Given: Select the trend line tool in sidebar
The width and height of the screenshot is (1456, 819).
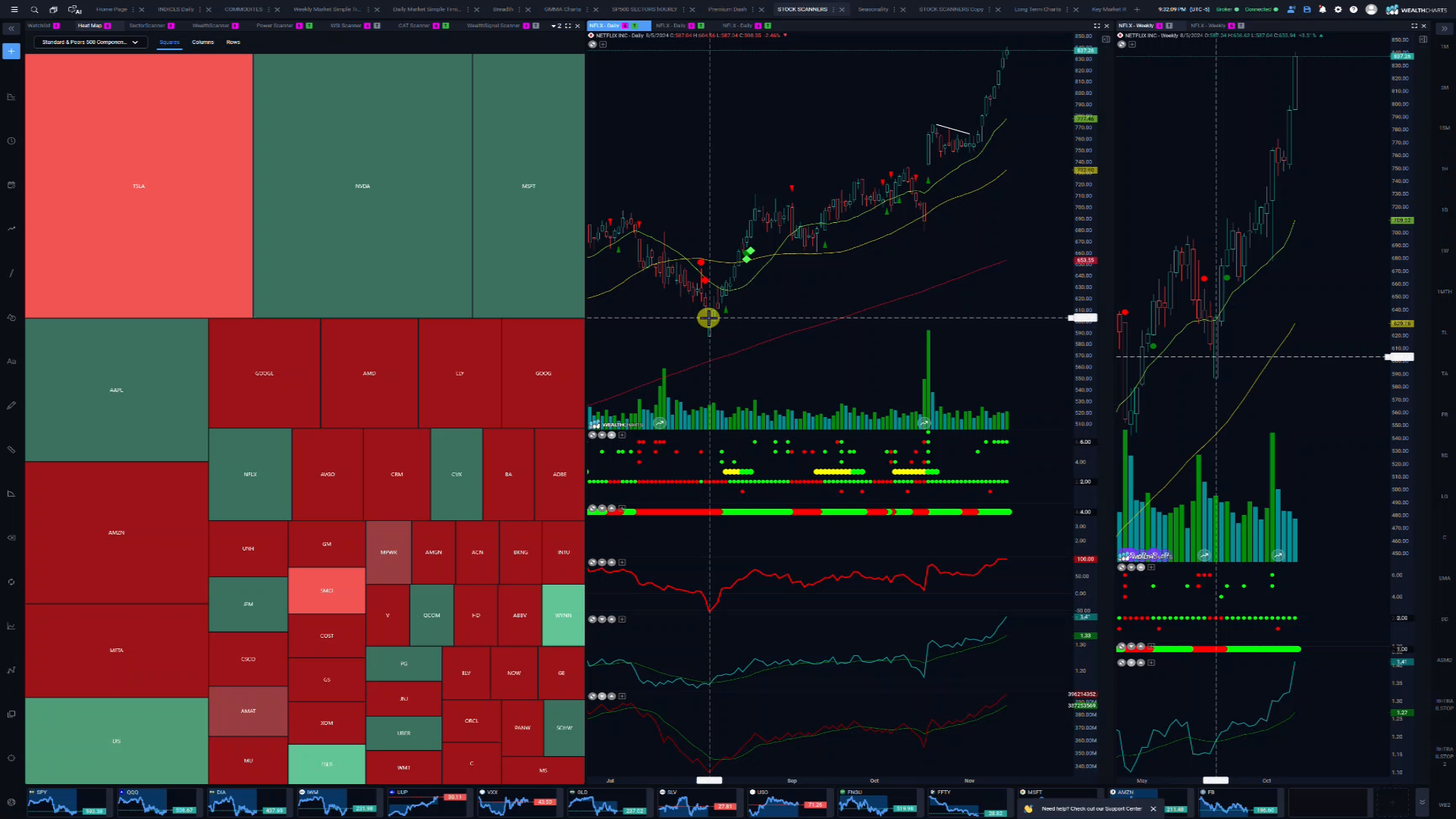Looking at the screenshot, I should point(11,273).
